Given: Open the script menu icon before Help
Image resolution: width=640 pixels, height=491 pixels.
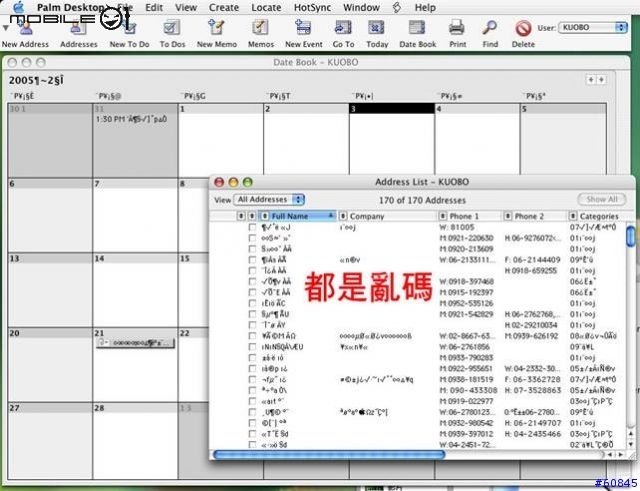Looking at the screenshot, I should tap(397, 7).
